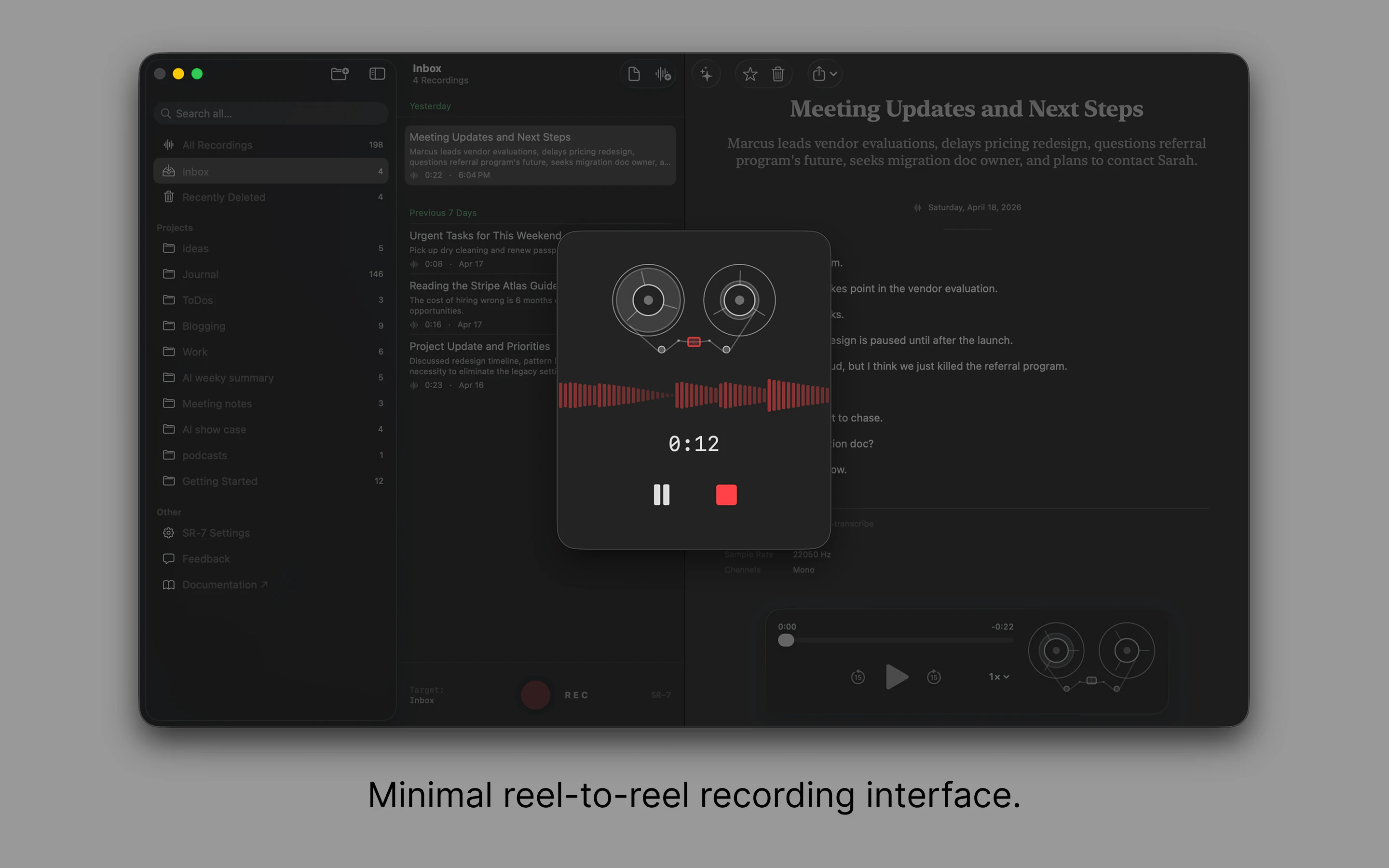The width and height of the screenshot is (1389, 868).
Task: Click the Meeting Updates and Next Steps title
Action: click(x=966, y=109)
